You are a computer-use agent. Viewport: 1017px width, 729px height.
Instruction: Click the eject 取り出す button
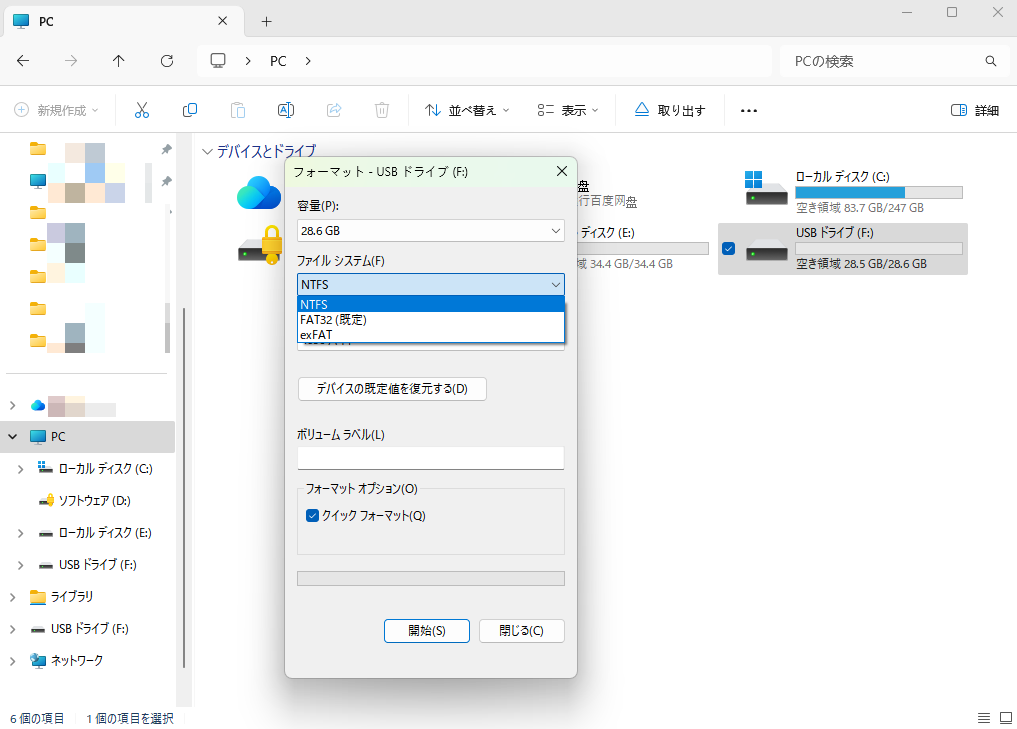pyautogui.click(x=670, y=110)
